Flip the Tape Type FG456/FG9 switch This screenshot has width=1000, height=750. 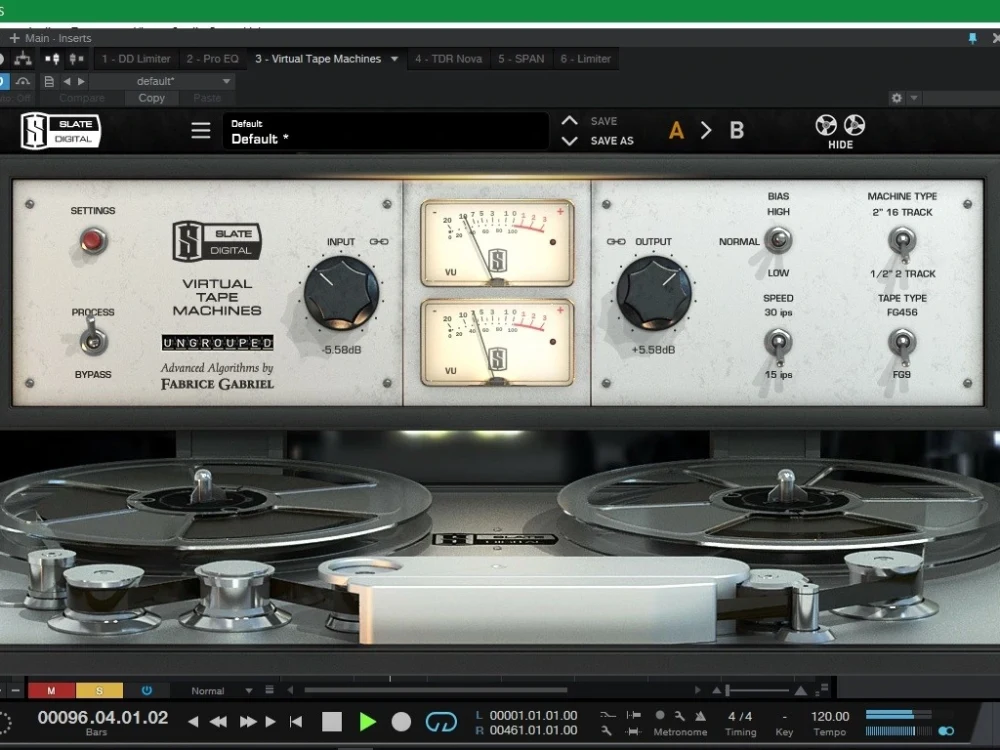[902, 346]
